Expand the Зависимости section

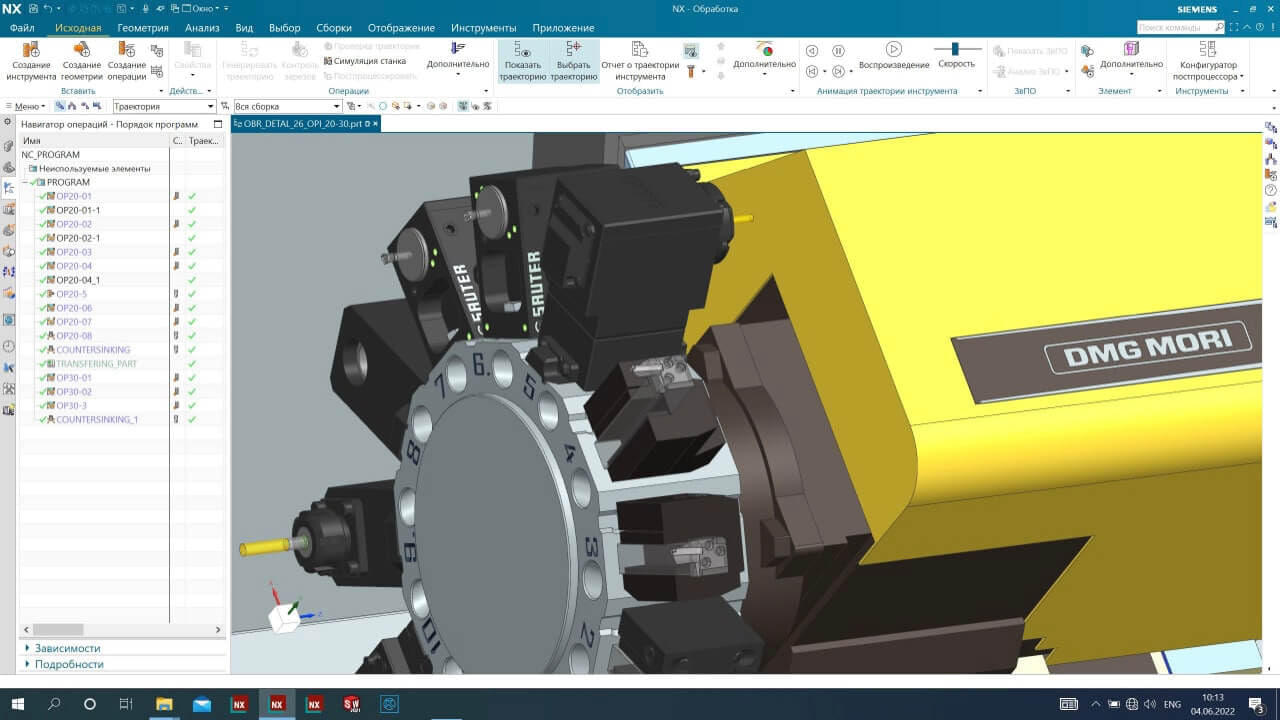[68, 648]
